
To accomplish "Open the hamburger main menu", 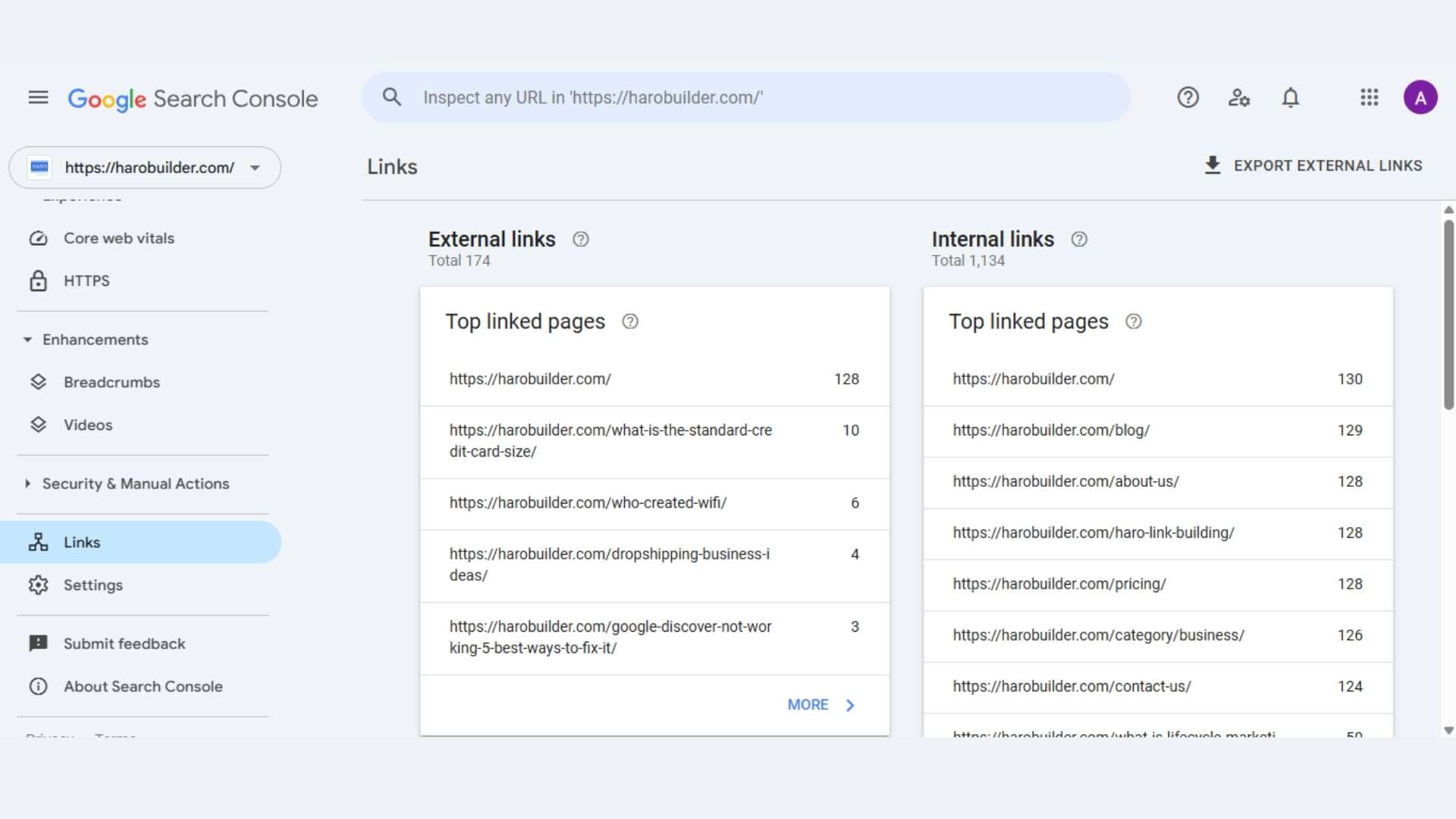I will click(x=38, y=98).
